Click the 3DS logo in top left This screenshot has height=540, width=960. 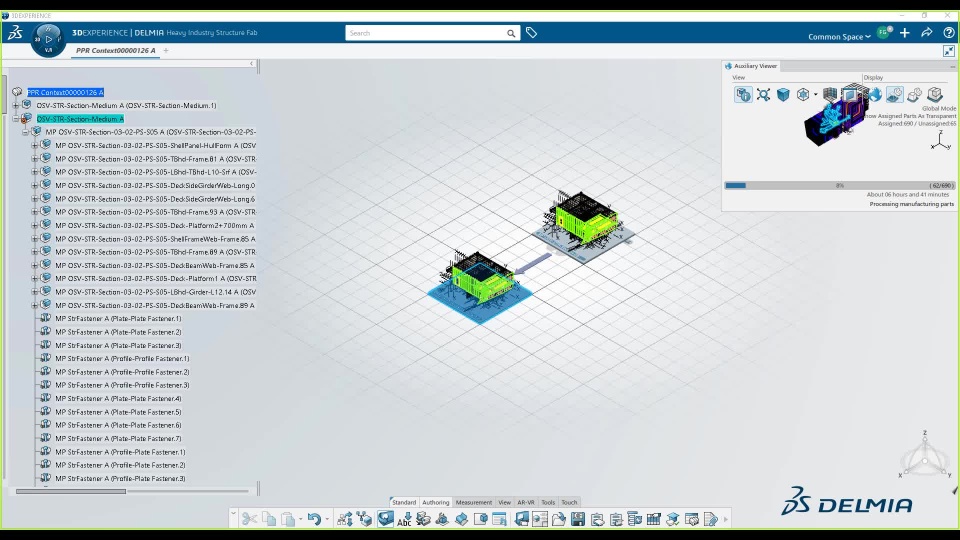(x=15, y=32)
